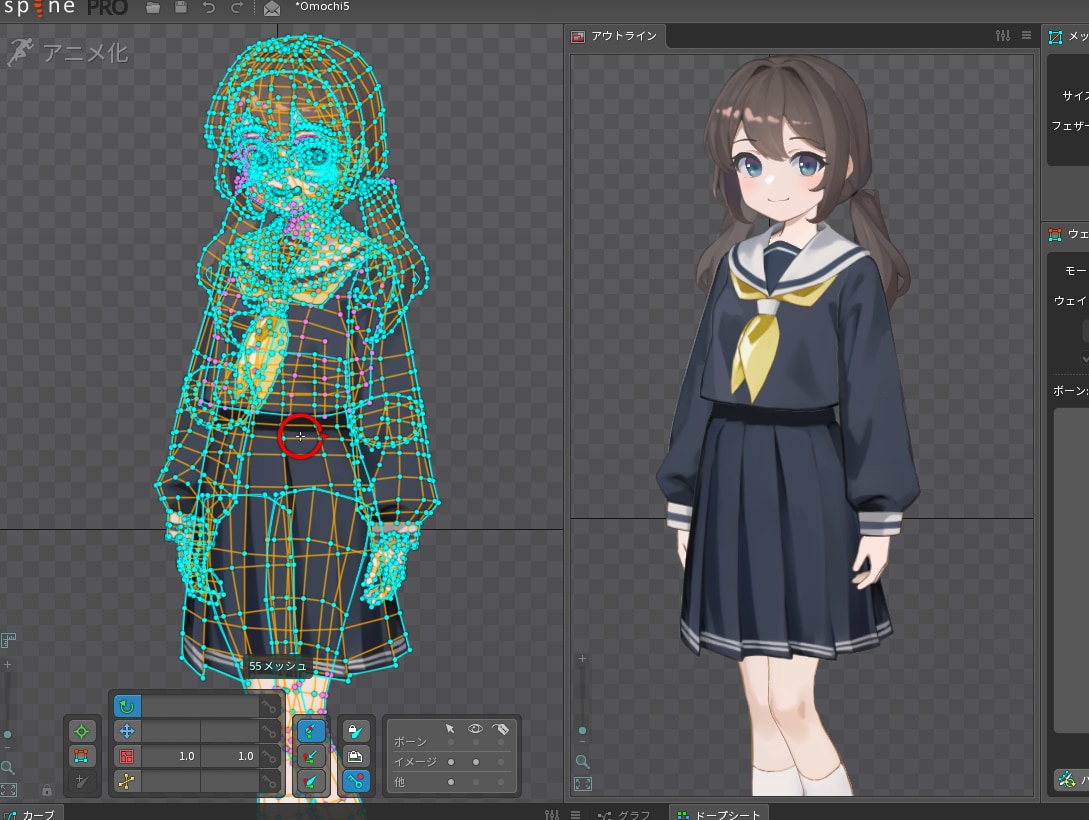Screen dimensions: 1089x820
Task: Click the key icon beside Shear fields
Action: click(269, 782)
